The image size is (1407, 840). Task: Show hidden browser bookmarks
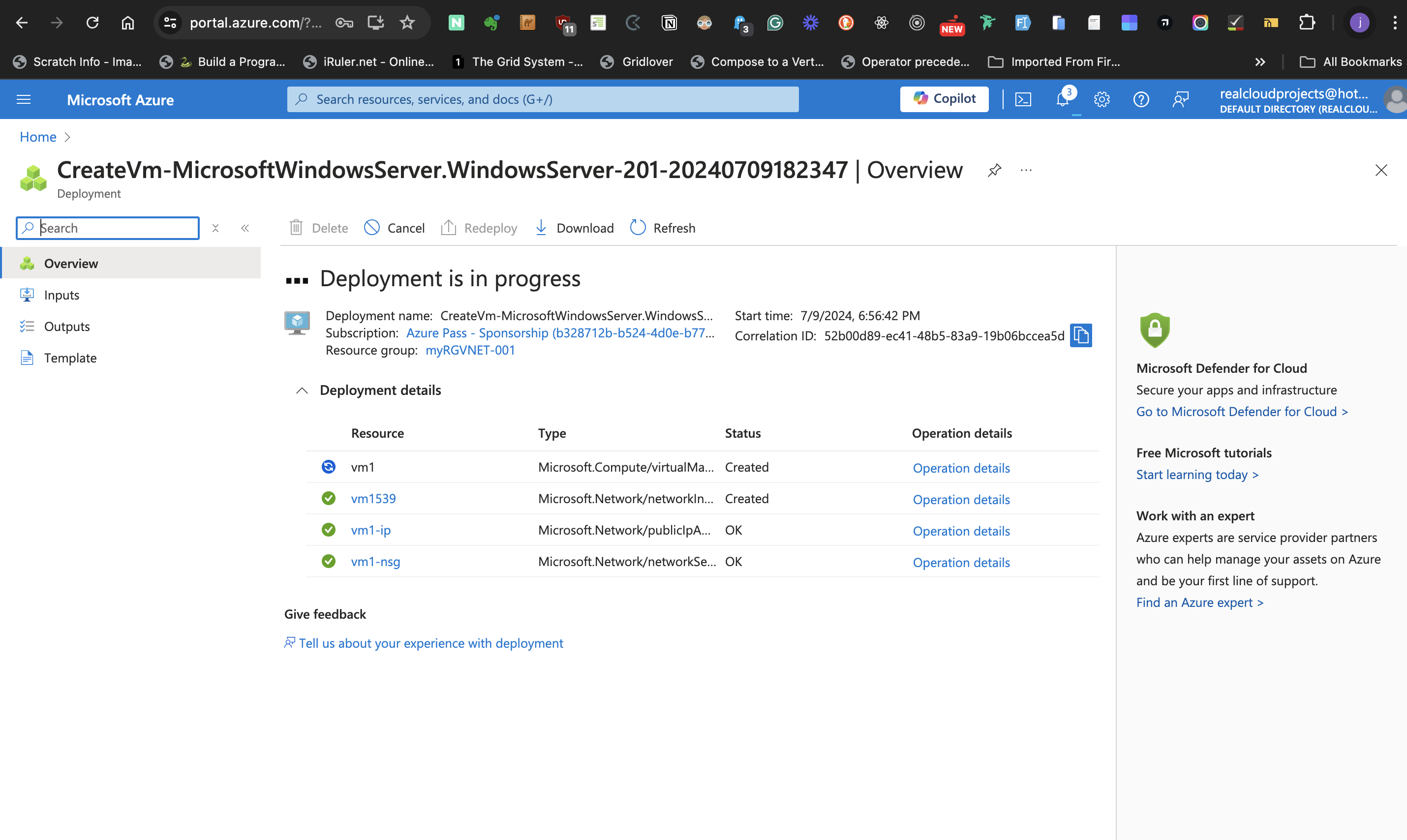pyautogui.click(x=1260, y=61)
